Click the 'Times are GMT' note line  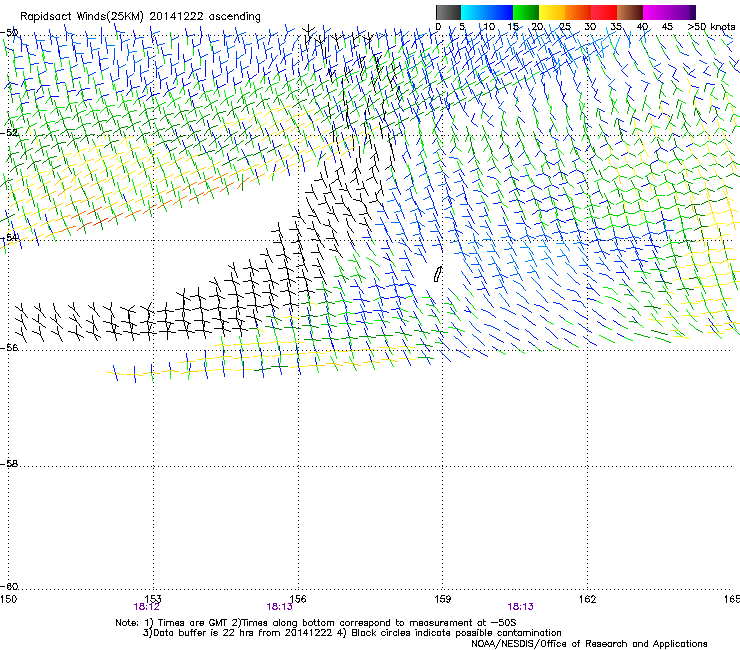[x=316, y=623]
